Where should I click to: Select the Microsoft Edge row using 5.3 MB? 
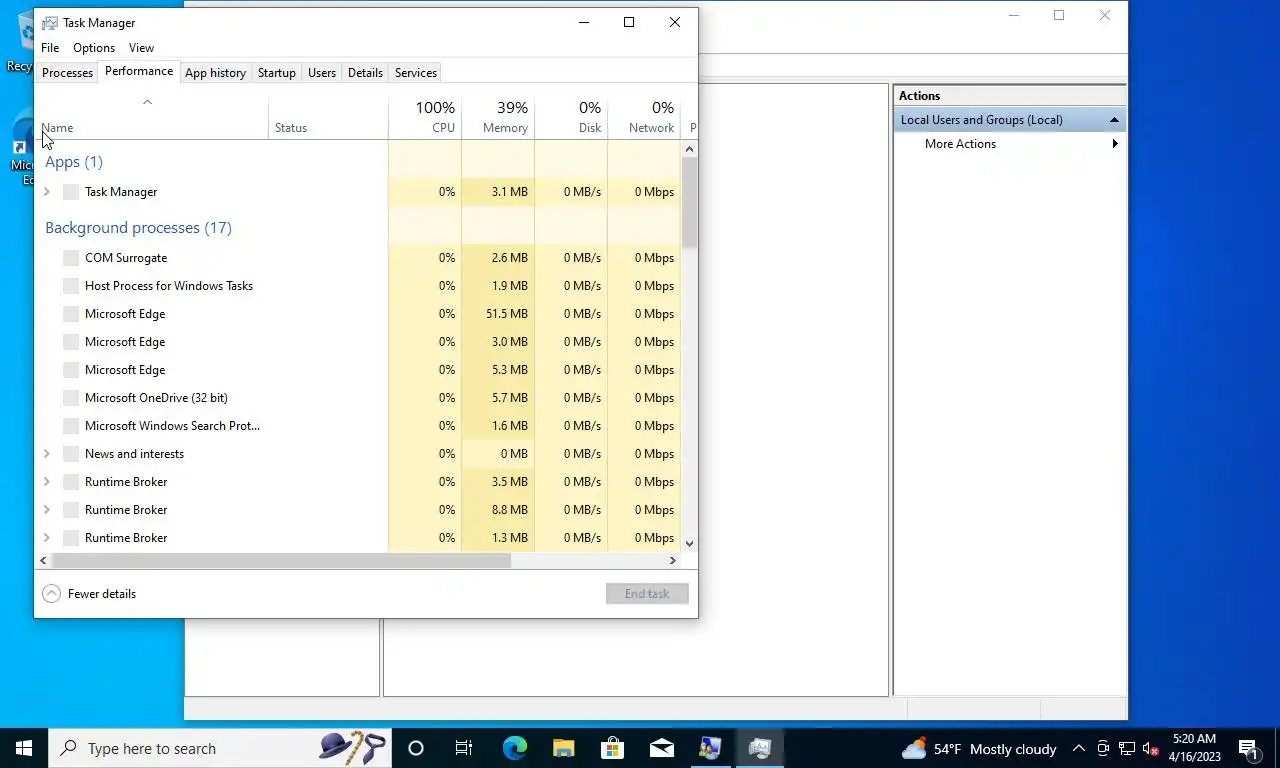pyautogui.click(x=358, y=370)
